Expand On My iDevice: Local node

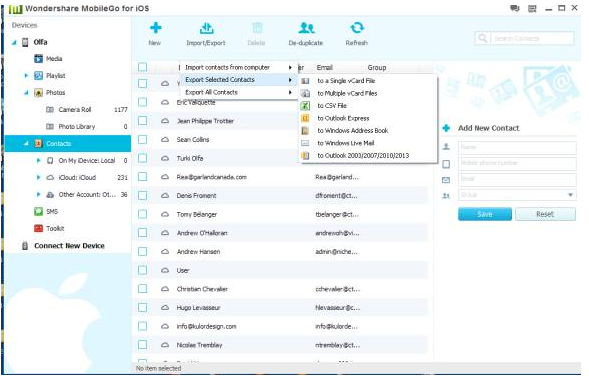click(x=38, y=160)
